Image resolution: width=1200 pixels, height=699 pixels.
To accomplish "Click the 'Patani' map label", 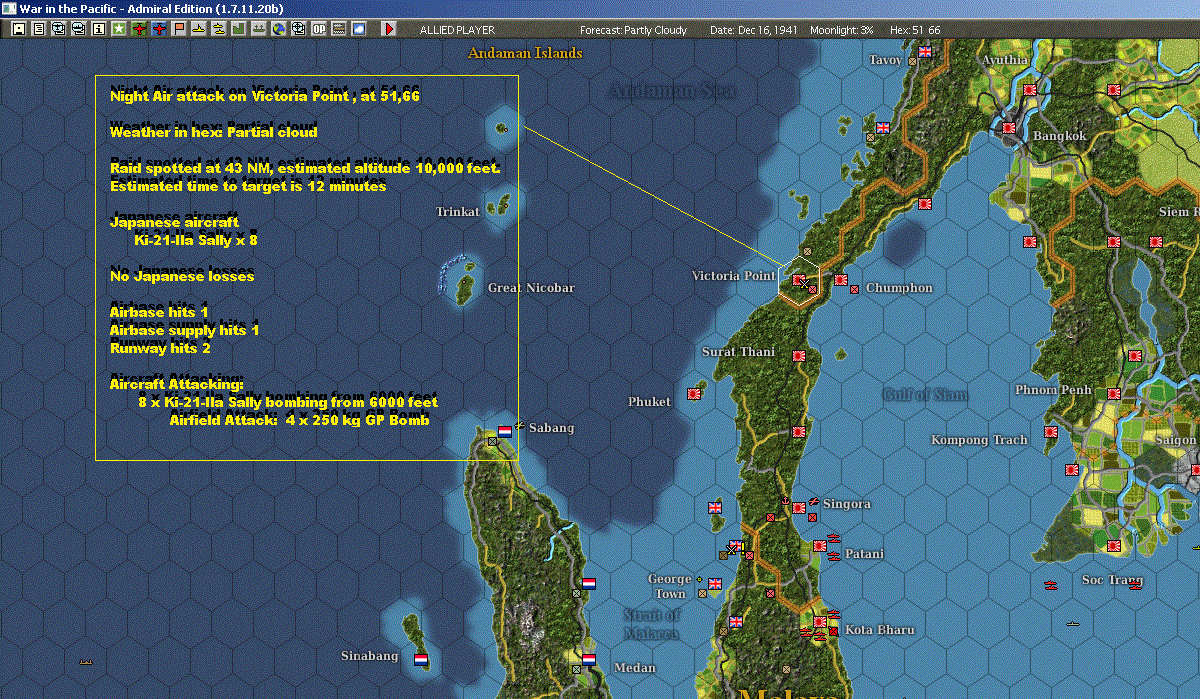I will (864, 554).
